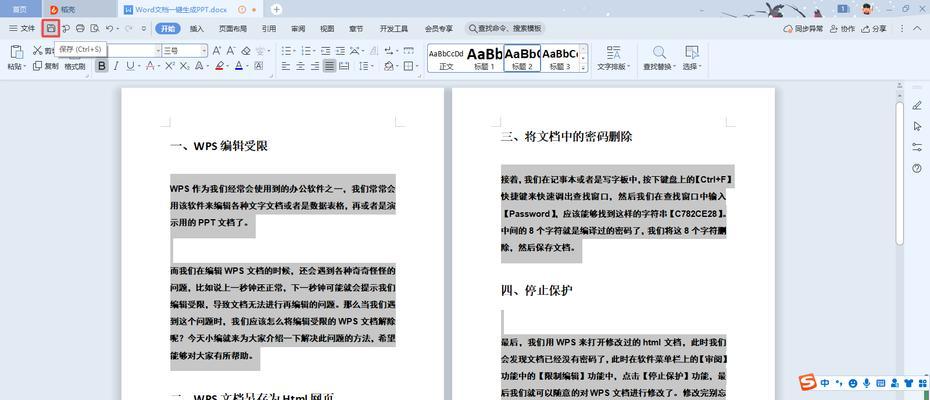The height and width of the screenshot is (400, 930).
Task: Click the Clear Formatting eraser icon
Action: pyautogui.click(x=246, y=51)
